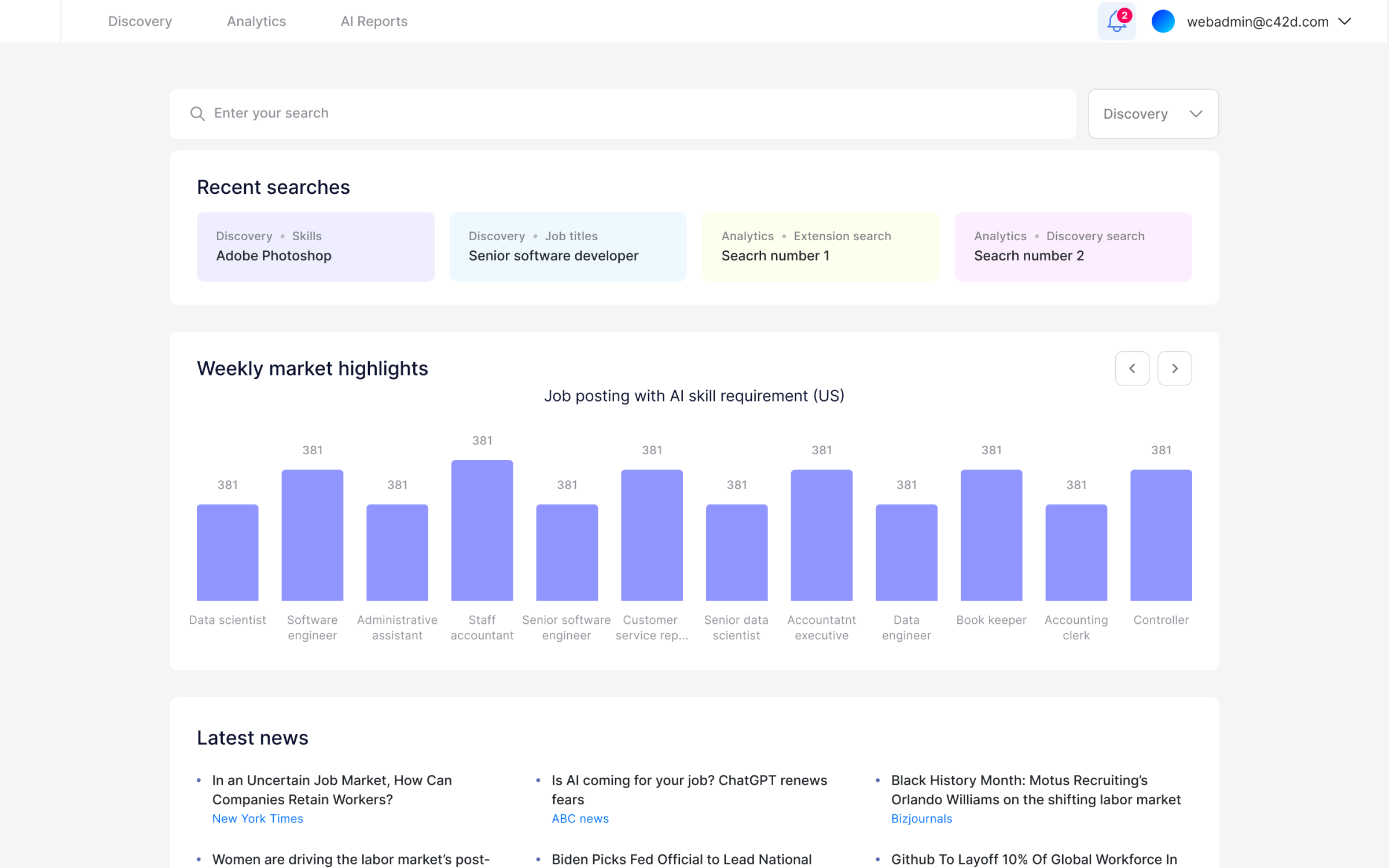Viewport: 1389px width, 868px height.
Task: Click the Software engineer bar
Action: 313,535
